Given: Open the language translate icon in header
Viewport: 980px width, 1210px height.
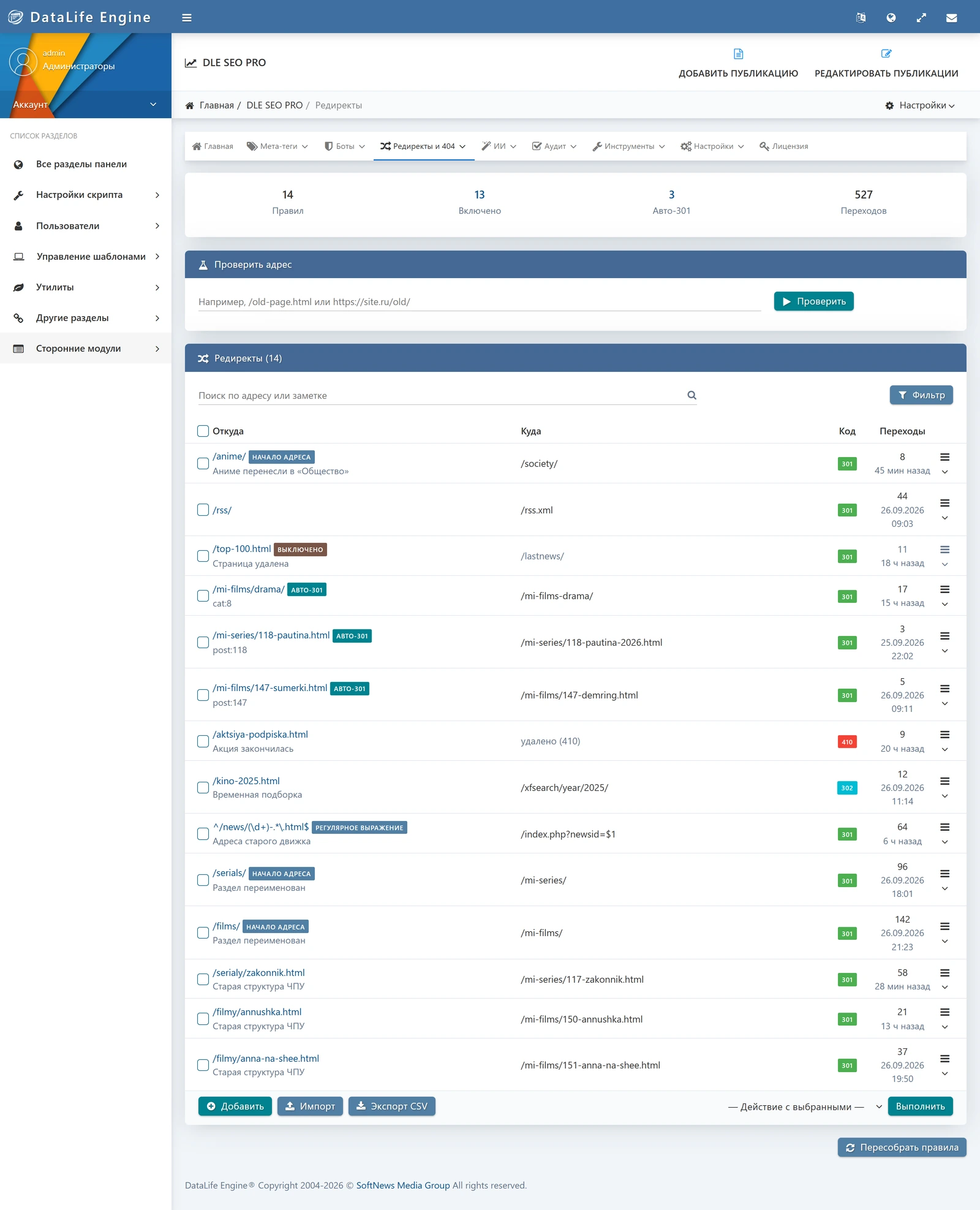Looking at the screenshot, I should [x=861, y=18].
